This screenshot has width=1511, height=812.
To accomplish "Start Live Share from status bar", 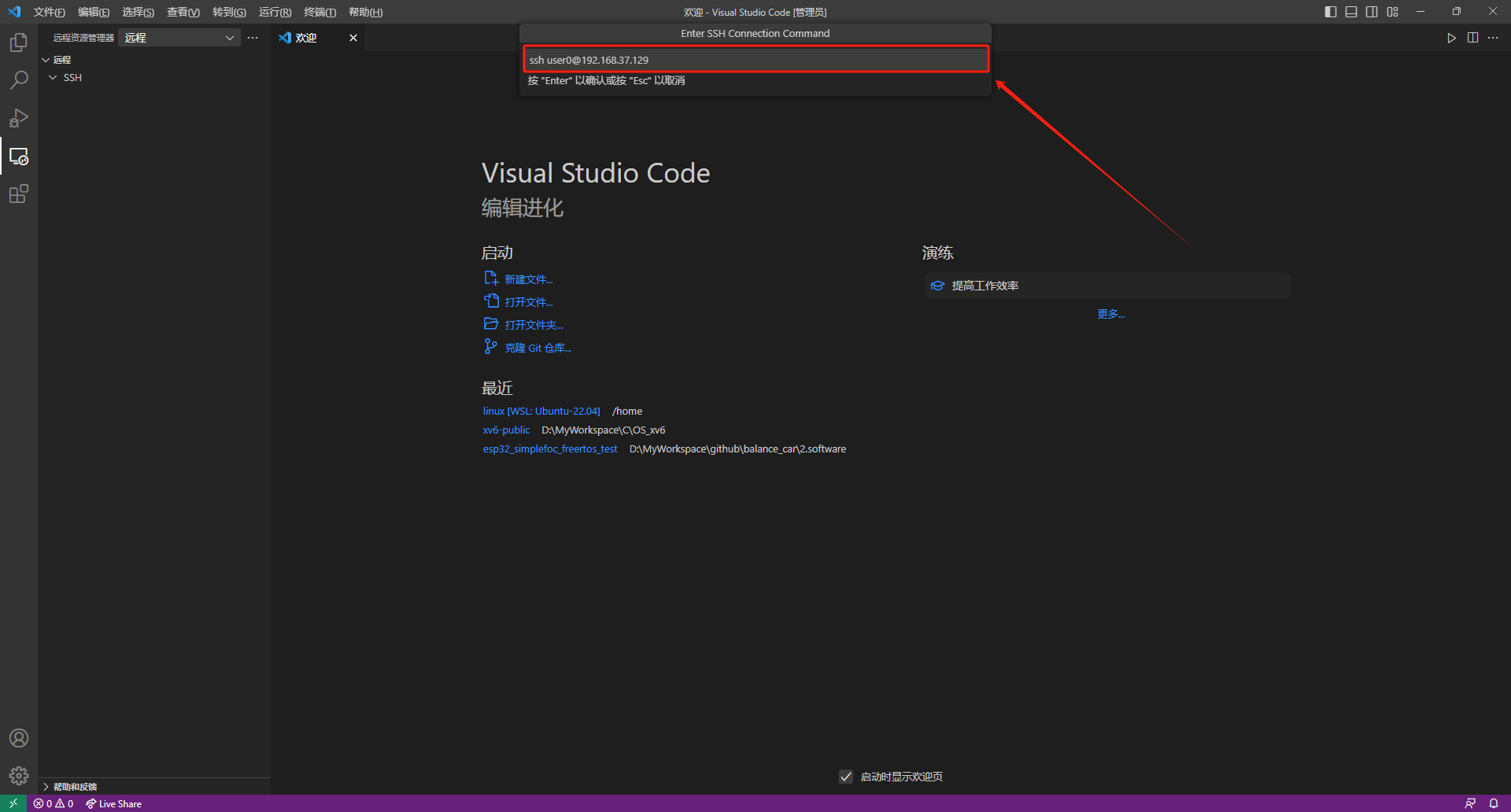I will pyautogui.click(x=114, y=803).
